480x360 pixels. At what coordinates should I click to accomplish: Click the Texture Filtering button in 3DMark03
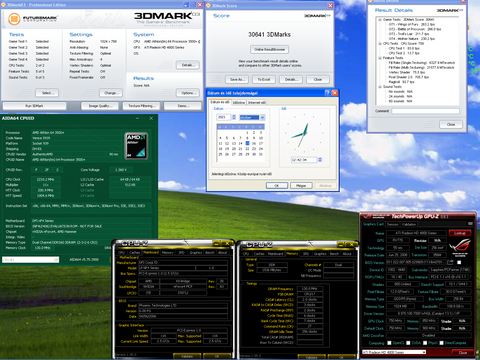click(141, 106)
